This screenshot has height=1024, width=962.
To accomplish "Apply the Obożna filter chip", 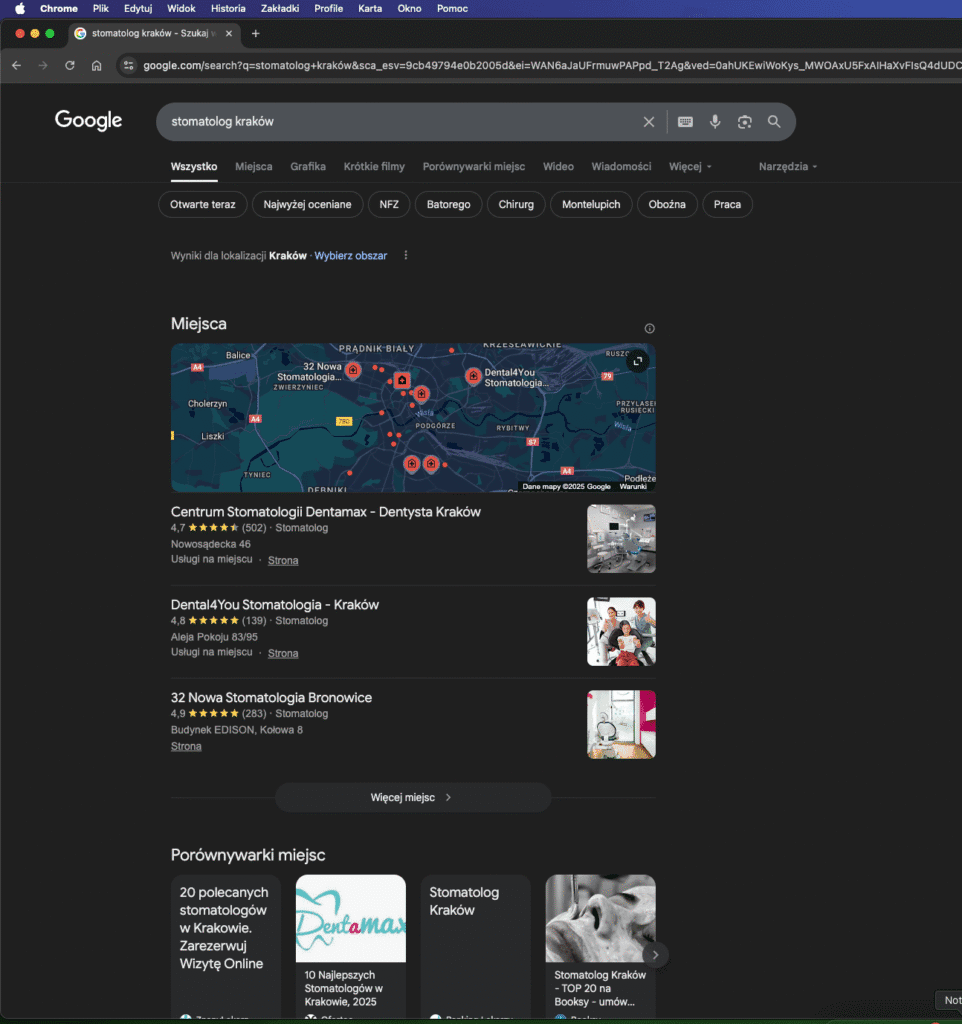I will [x=667, y=204].
